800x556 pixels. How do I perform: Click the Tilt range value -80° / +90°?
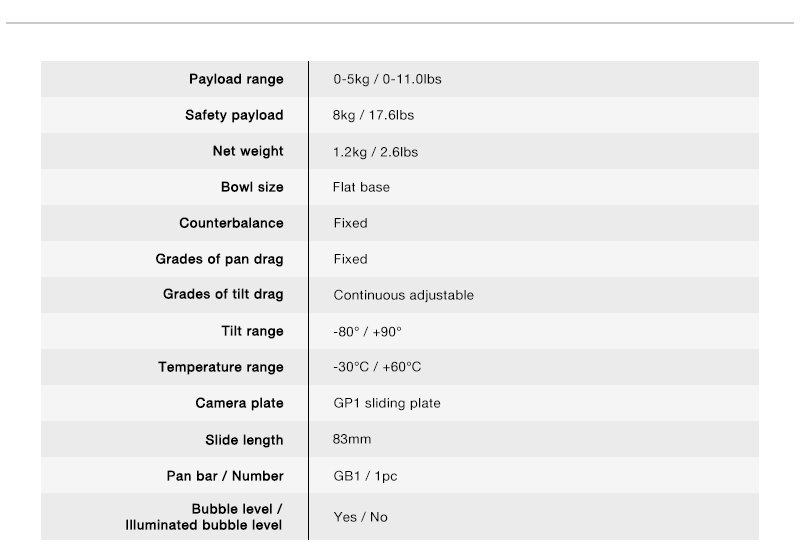[367, 332]
